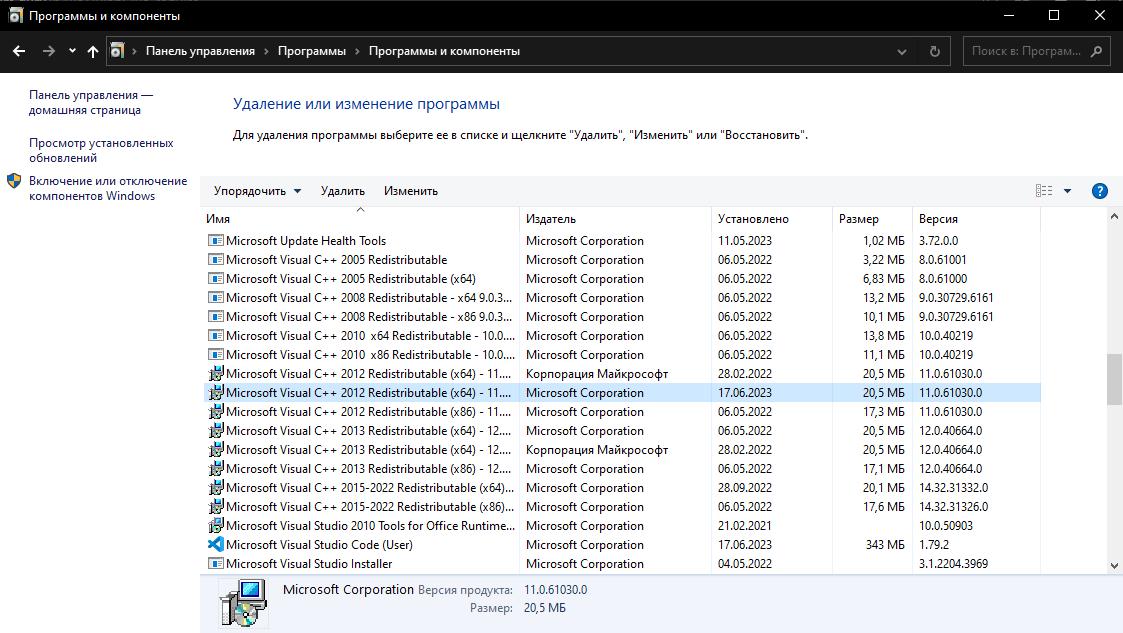
Task: Click version 14.32.31332.0 cell
Action: coord(953,488)
